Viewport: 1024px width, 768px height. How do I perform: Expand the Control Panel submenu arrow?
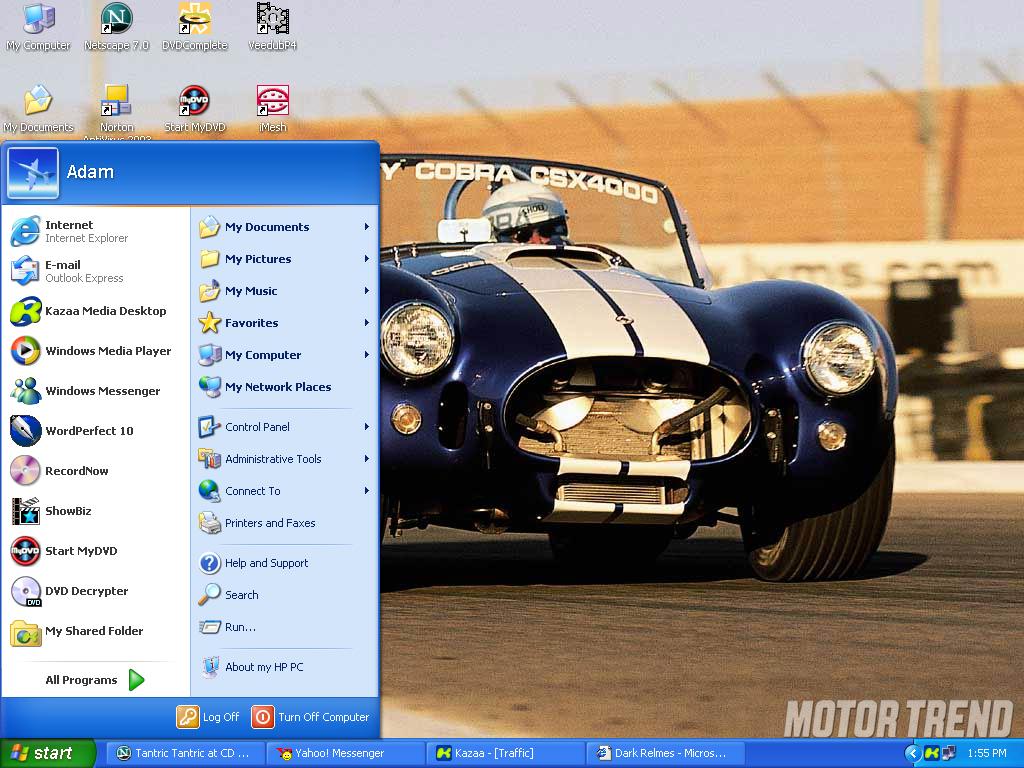click(x=366, y=426)
